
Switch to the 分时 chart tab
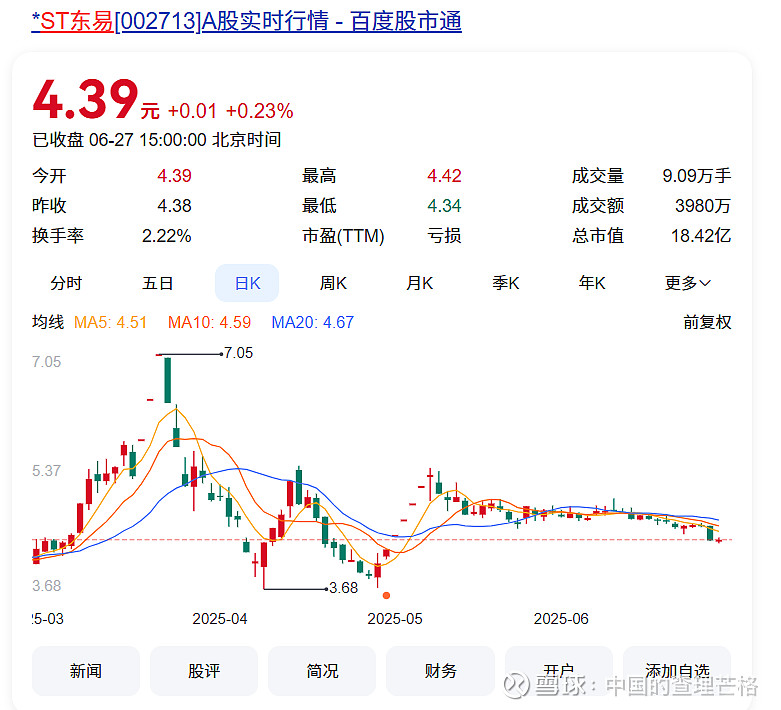point(66,284)
